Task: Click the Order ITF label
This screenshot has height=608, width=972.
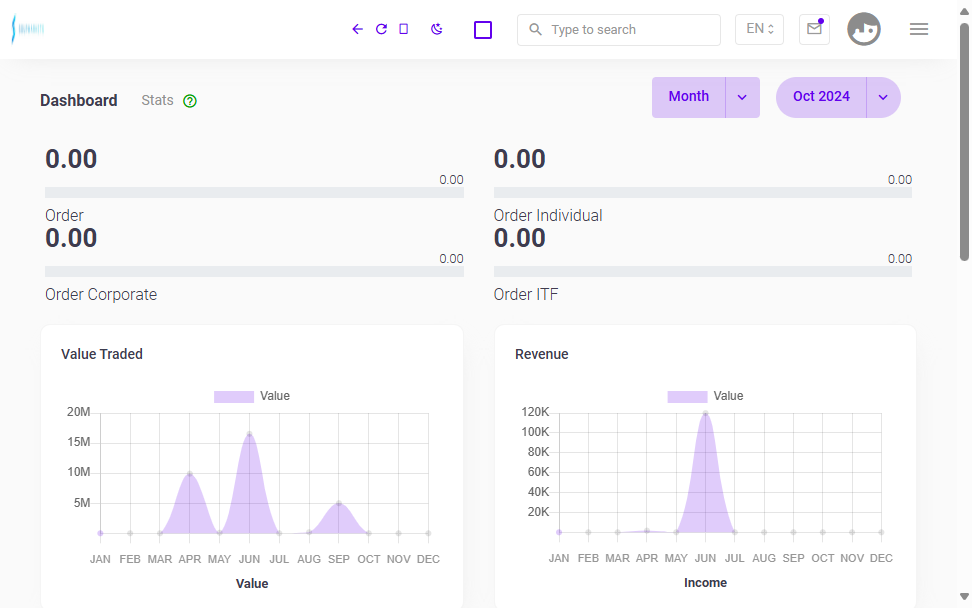Action: [x=526, y=294]
